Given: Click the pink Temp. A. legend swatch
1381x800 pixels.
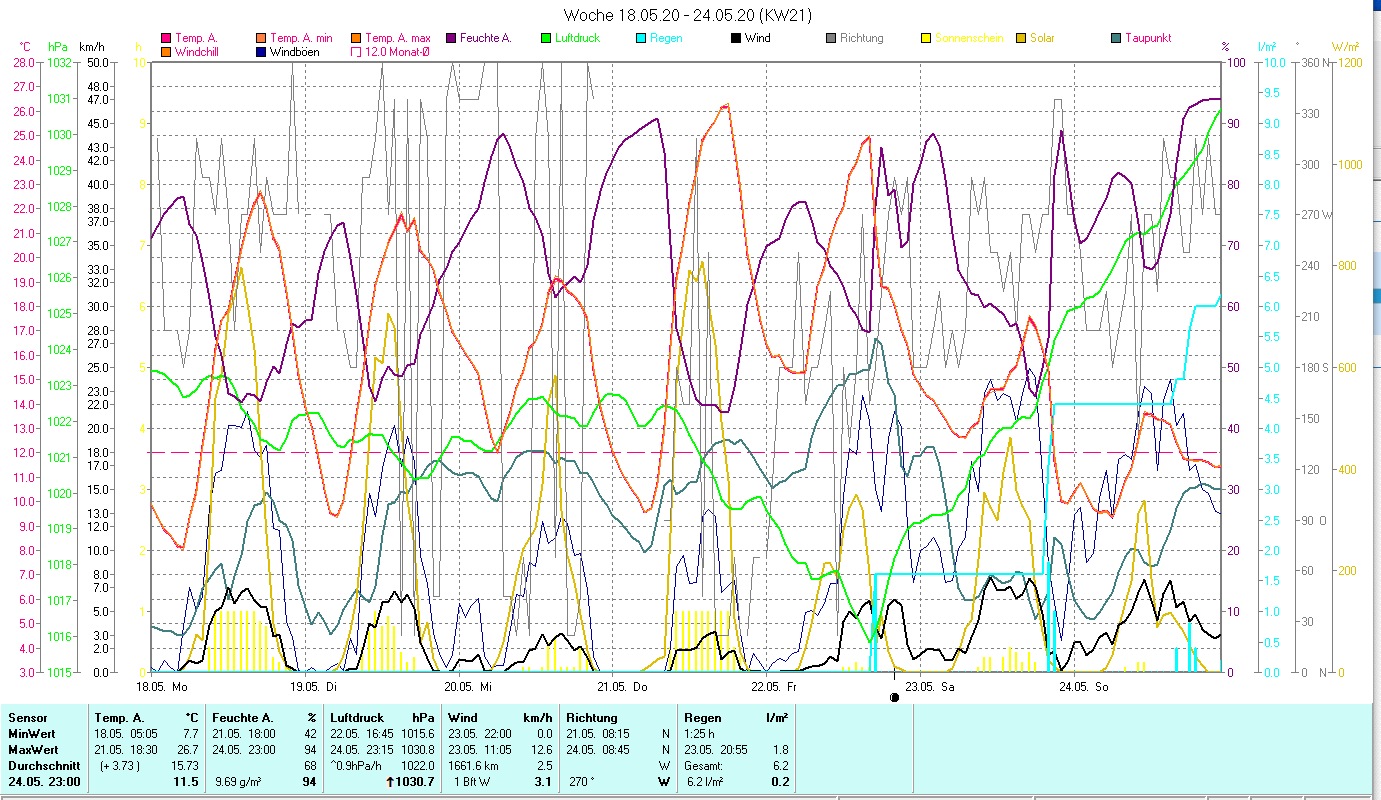Looking at the screenshot, I should (x=166, y=38).
